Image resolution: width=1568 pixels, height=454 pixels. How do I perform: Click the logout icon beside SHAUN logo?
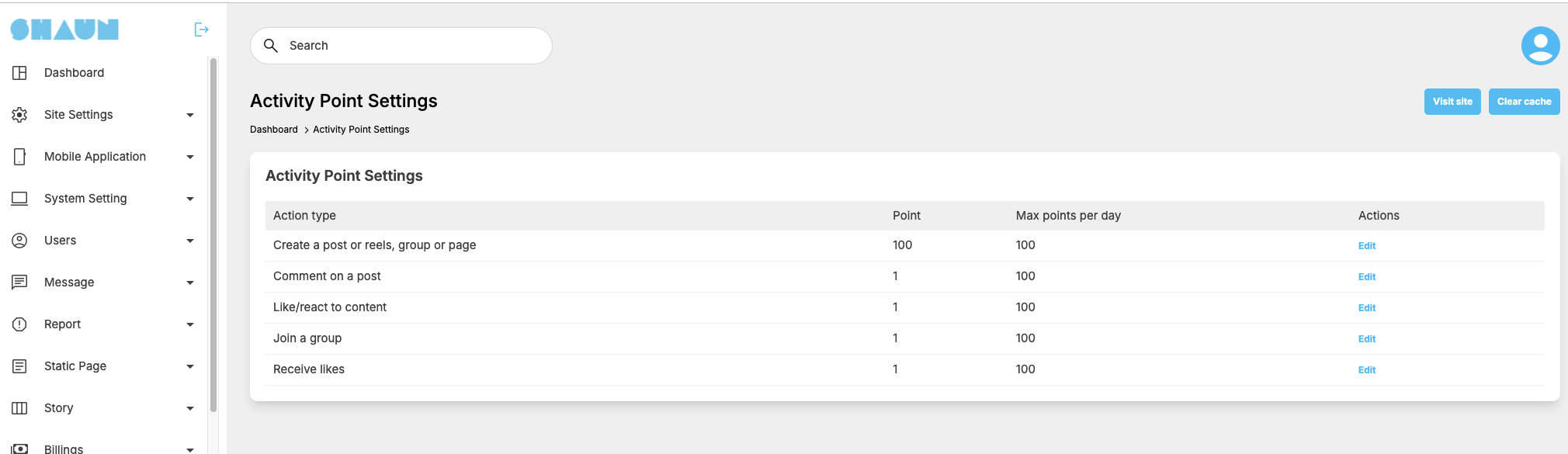(x=201, y=29)
